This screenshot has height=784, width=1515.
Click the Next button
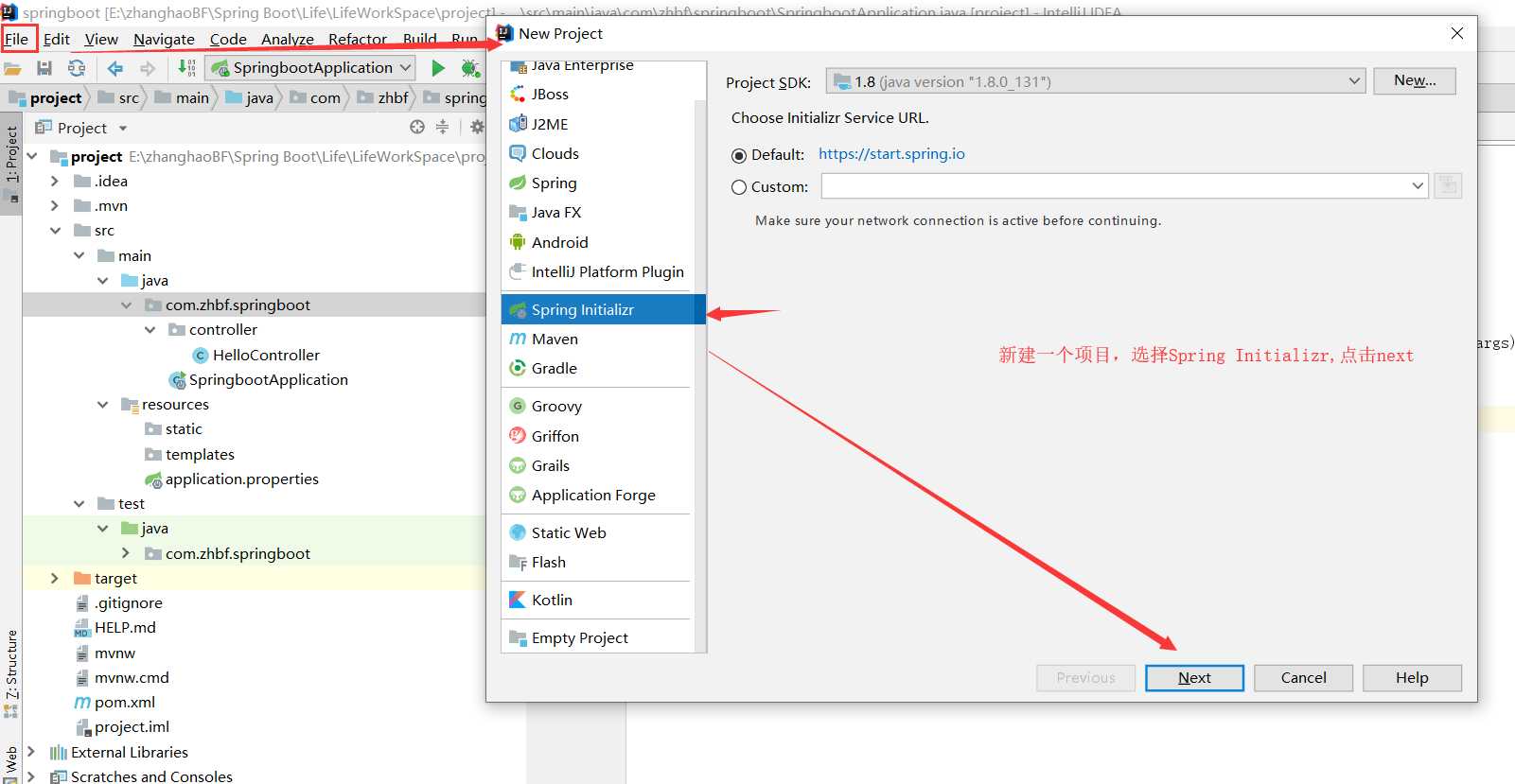click(x=1194, y=678)
